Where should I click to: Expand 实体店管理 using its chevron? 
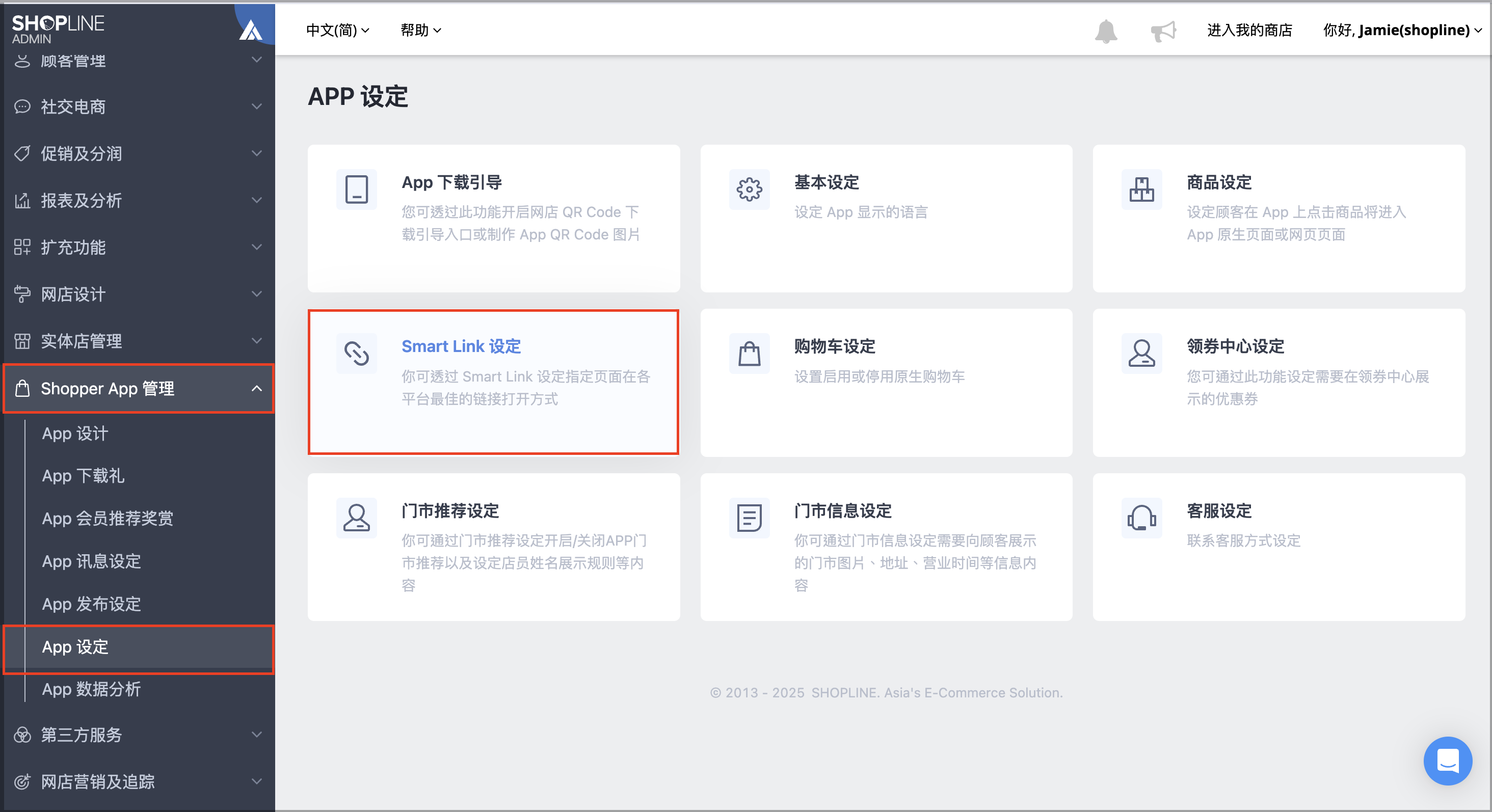pyautogui.click(x=257, y=341)
